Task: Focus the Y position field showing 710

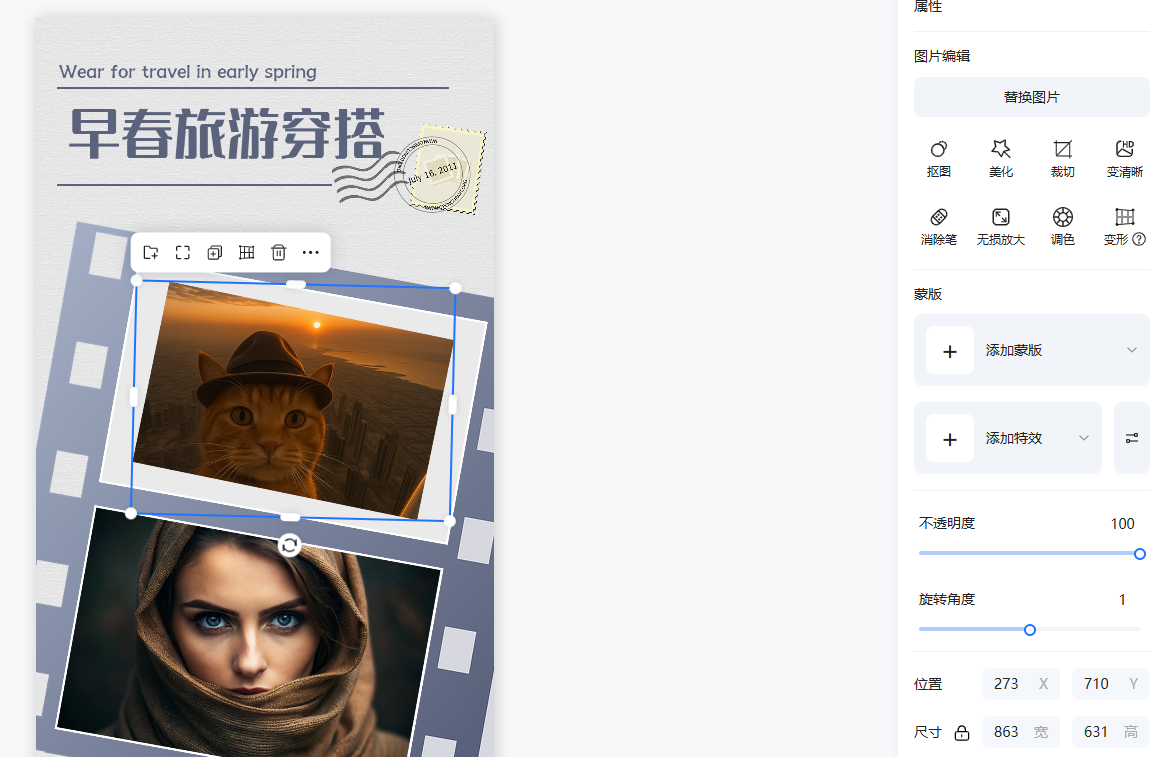Action: pos(1111,684)
